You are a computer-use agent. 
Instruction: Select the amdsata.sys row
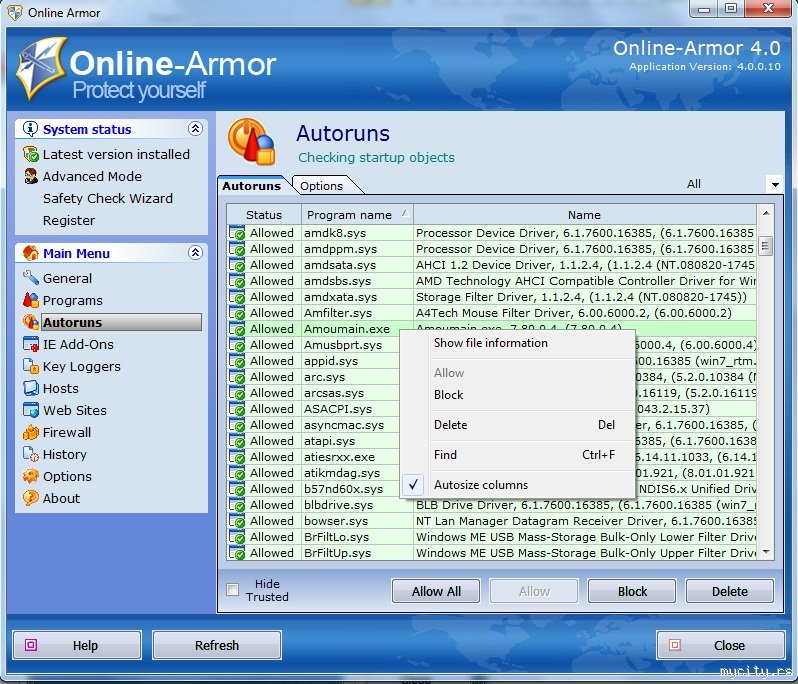click(x=492, y=265)
